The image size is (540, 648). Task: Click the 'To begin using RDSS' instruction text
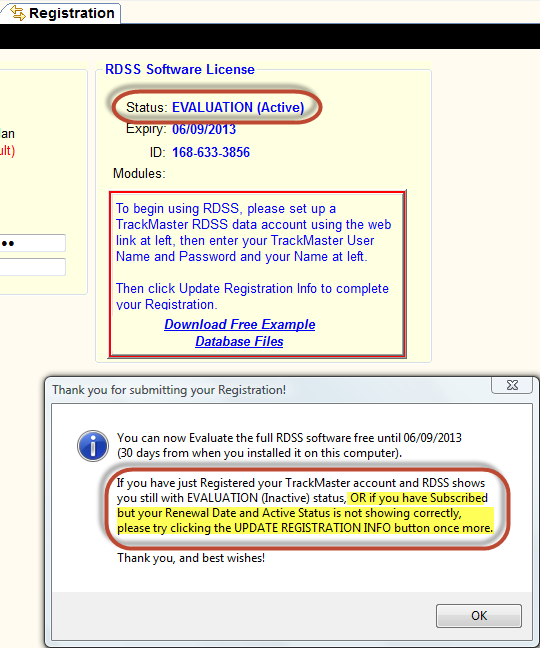click(253, 232)
